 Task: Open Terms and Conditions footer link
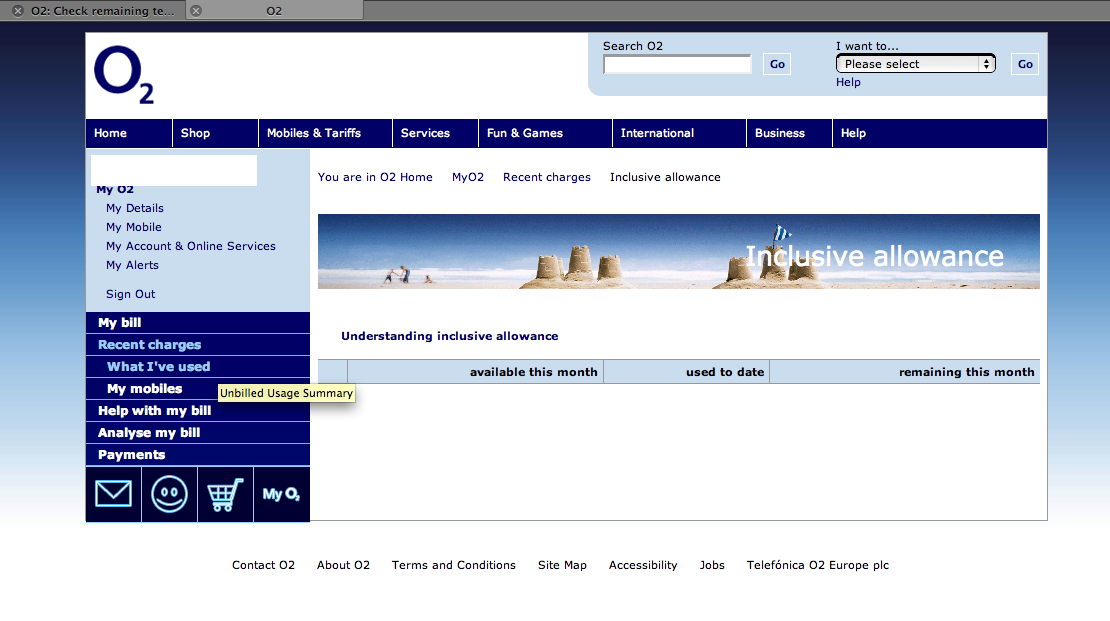tap(454, 565)
